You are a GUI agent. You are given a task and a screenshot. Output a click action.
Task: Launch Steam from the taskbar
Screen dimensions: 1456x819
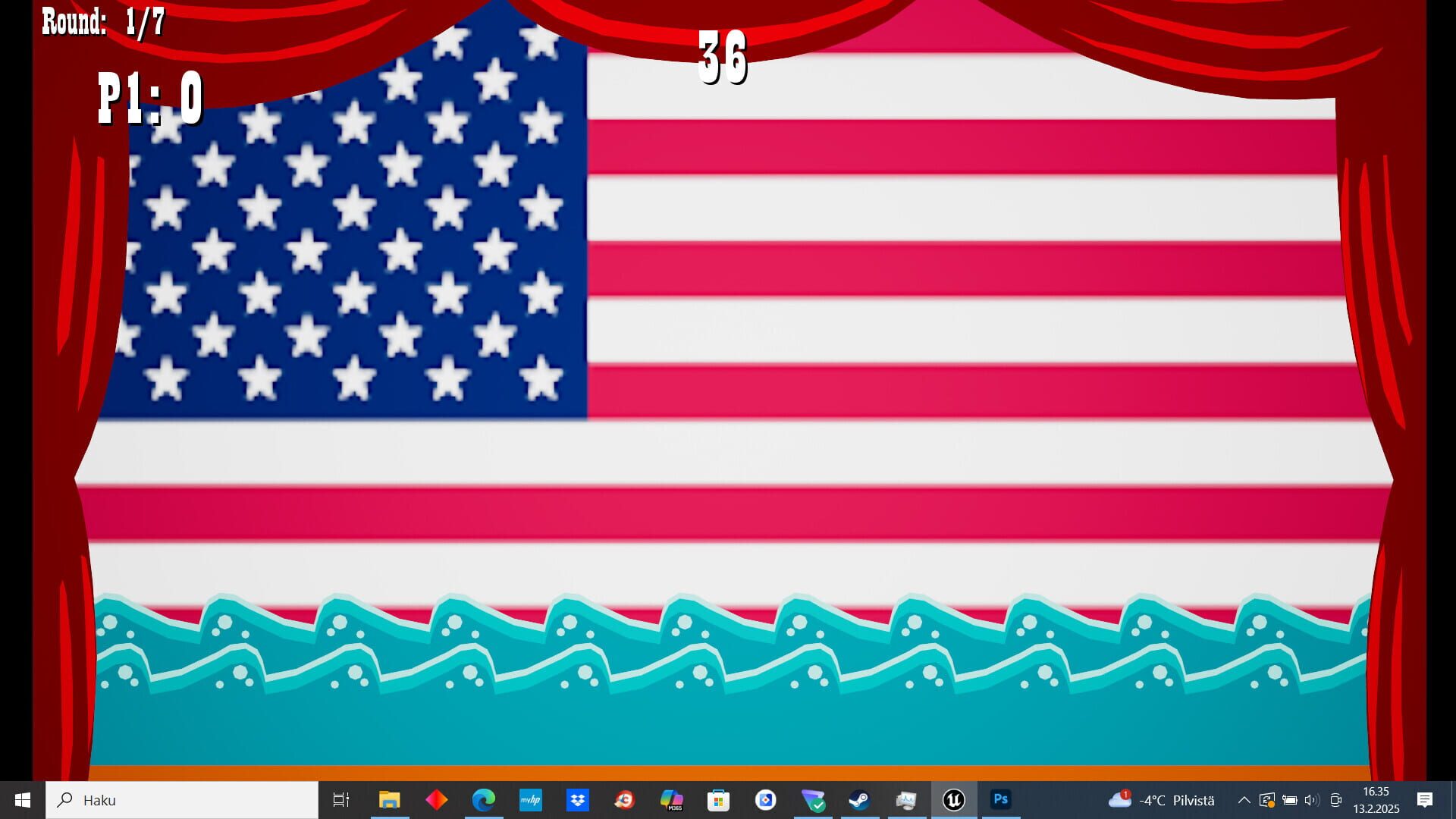pos(861,800)
